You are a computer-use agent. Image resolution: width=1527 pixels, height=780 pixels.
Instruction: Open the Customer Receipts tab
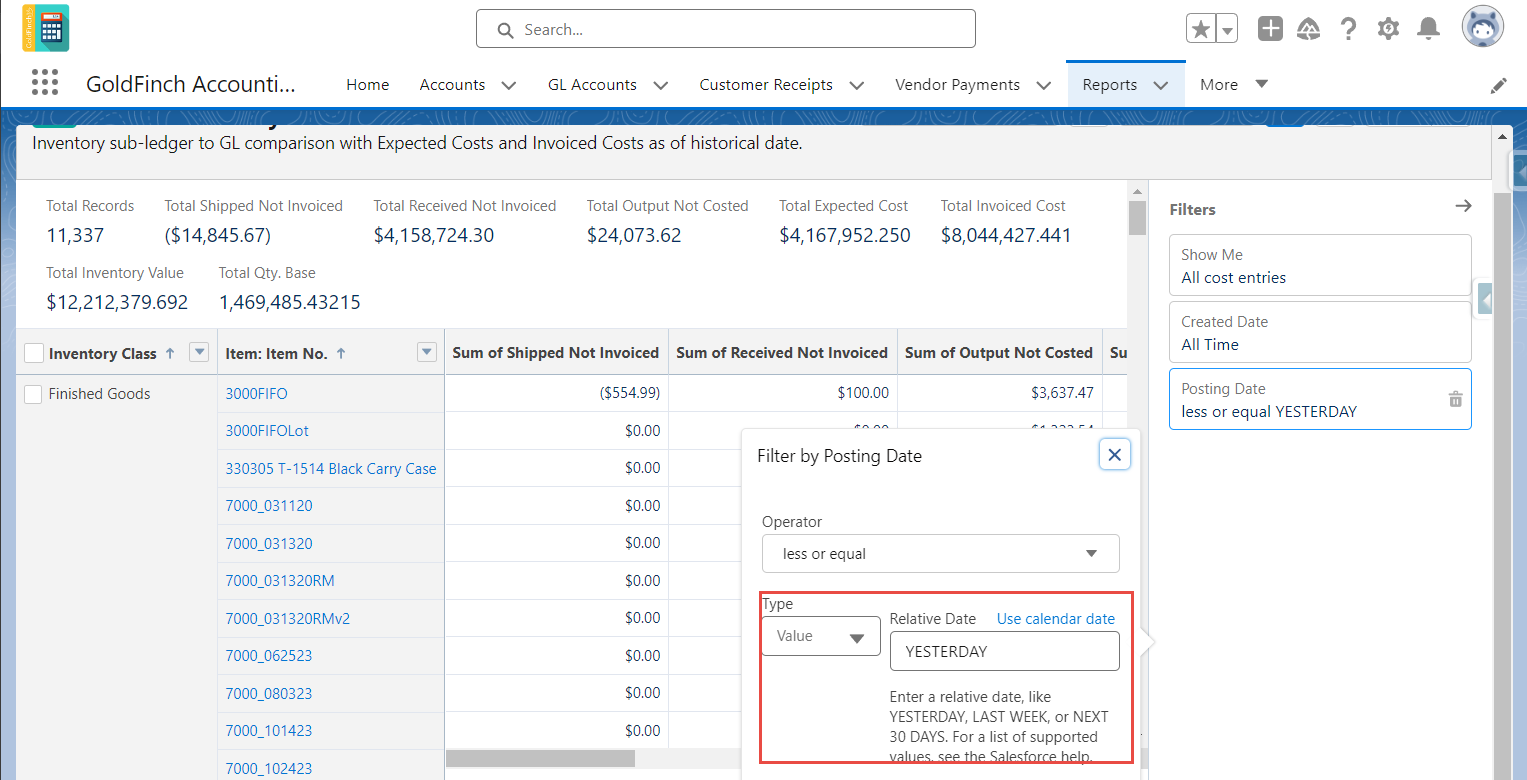tap(766, 85)
